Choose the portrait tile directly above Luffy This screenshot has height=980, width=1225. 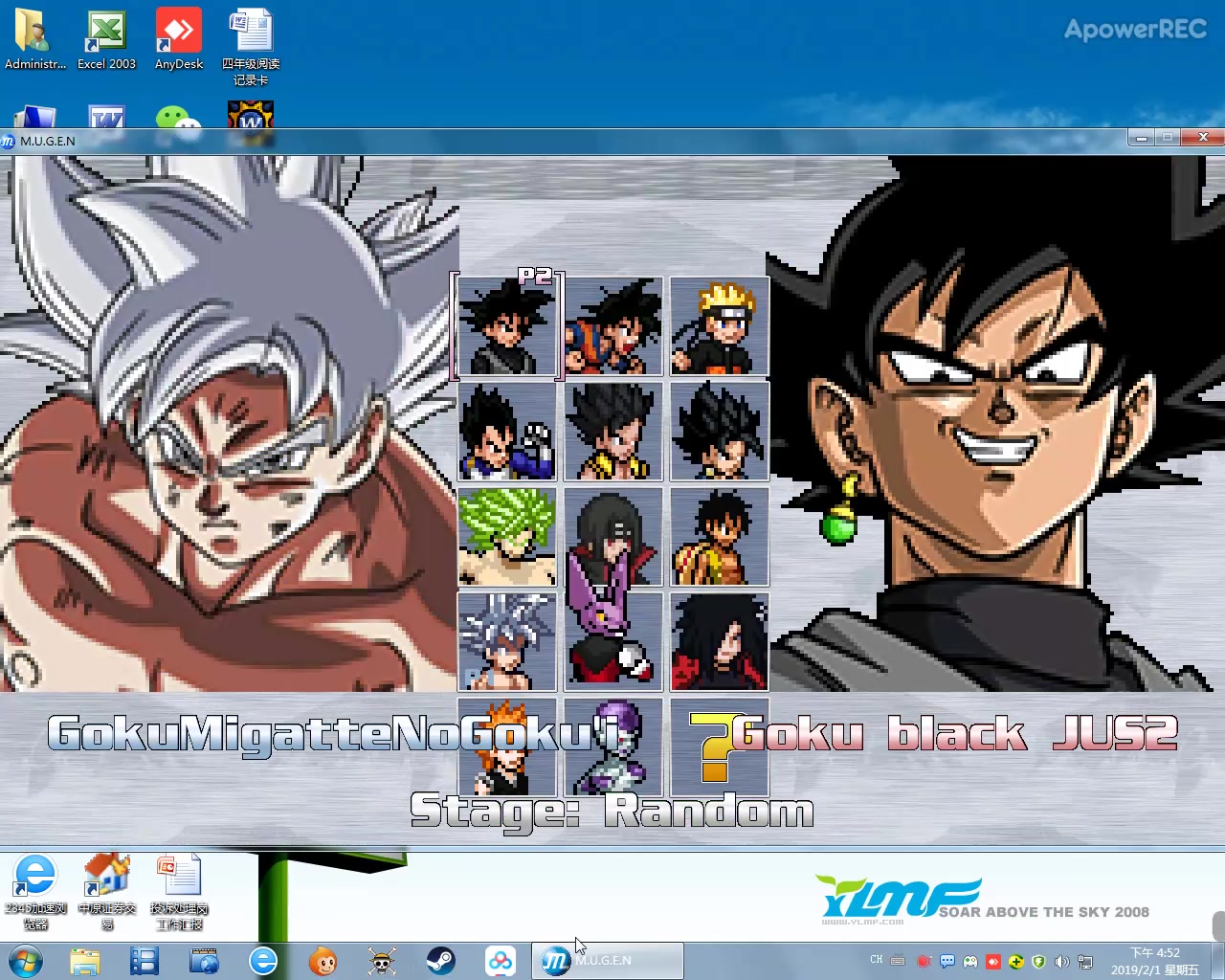(720, 432)
